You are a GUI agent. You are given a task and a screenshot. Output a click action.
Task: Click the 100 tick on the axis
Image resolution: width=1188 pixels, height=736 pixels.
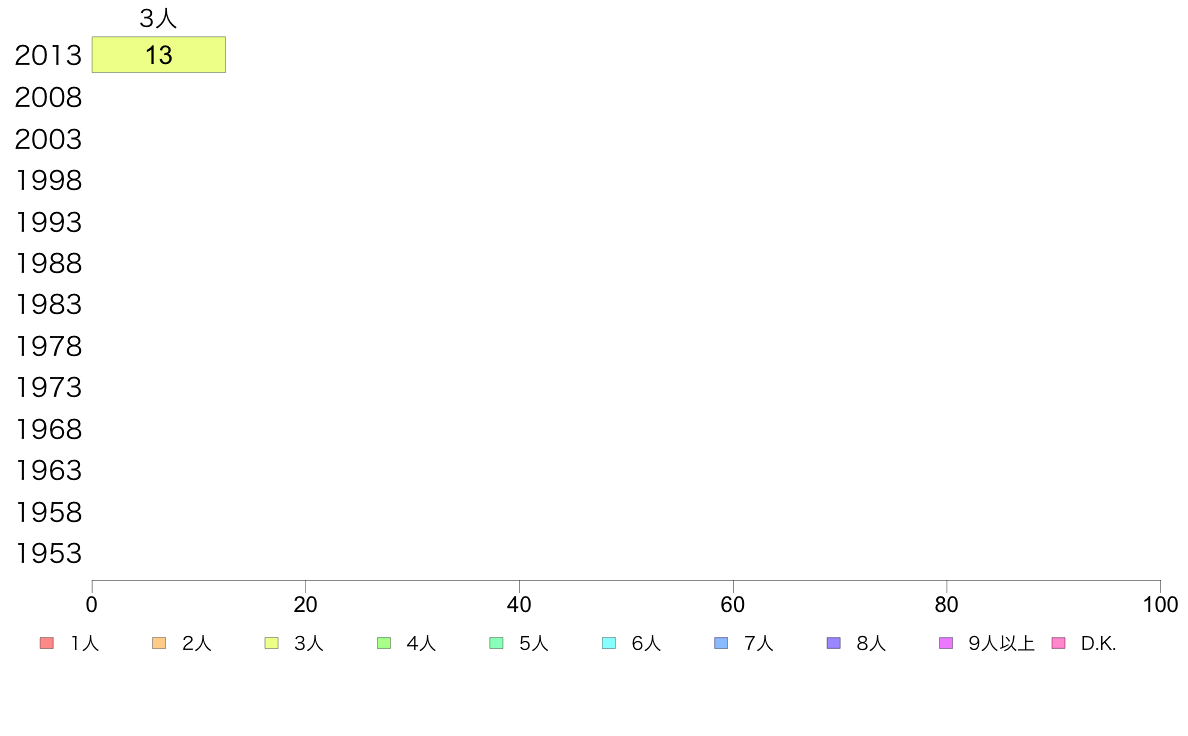(1160, 604)
